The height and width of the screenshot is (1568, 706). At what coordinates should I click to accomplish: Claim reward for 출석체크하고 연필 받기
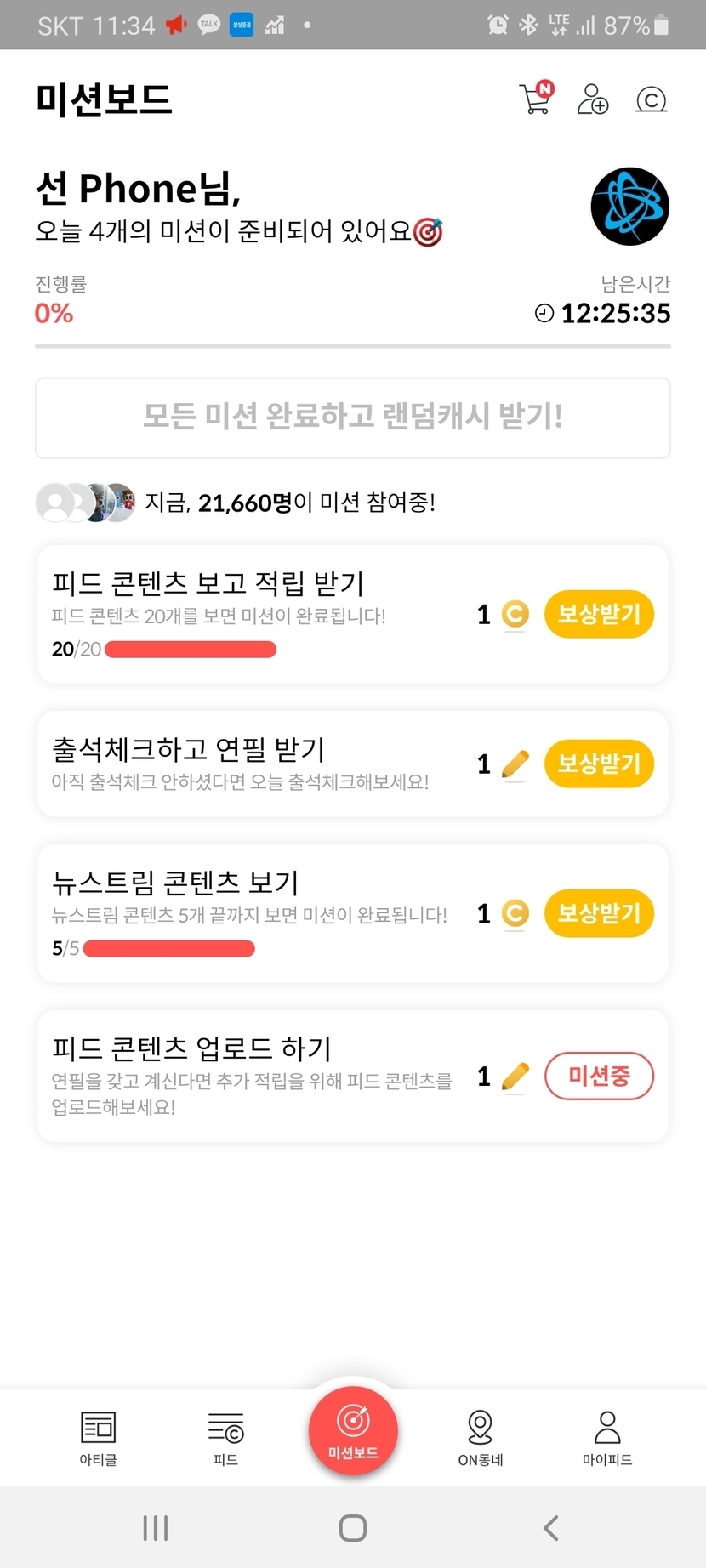(599, 764)
